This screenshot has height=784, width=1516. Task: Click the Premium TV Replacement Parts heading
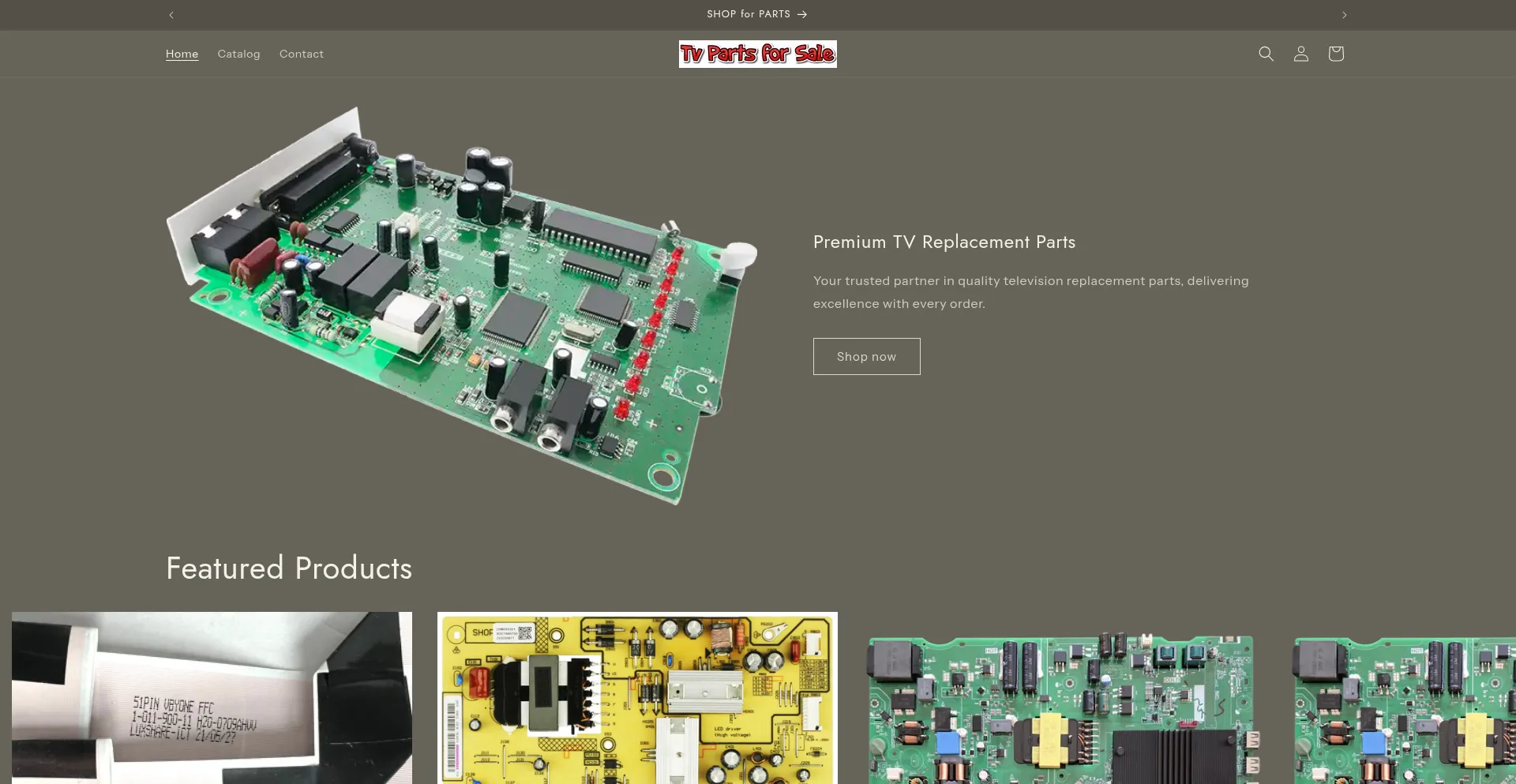944,242
